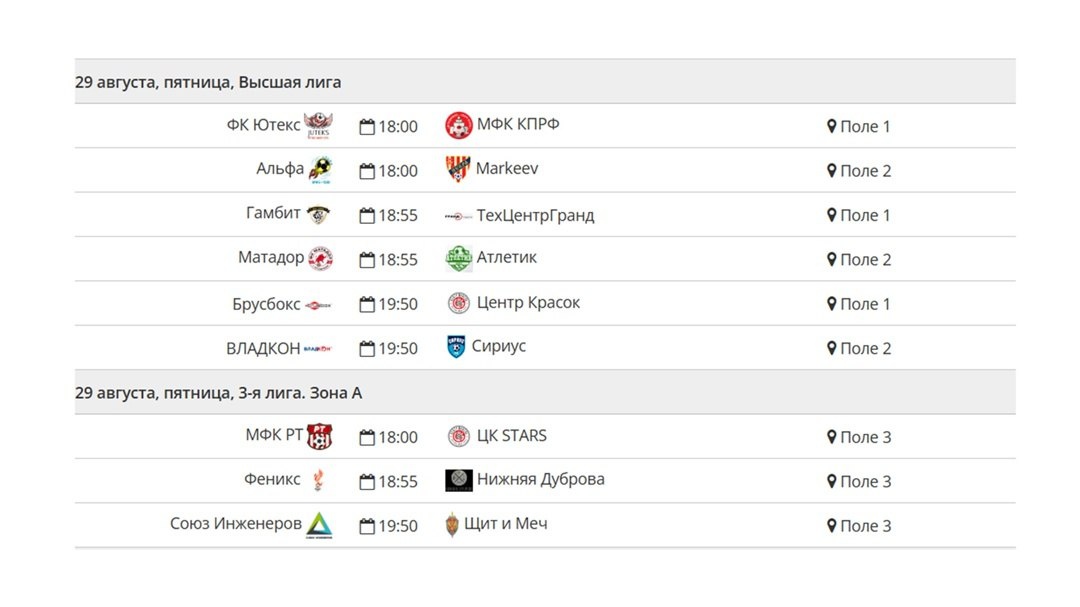Click the ВЛАДКОН team name

coord(263,349)
